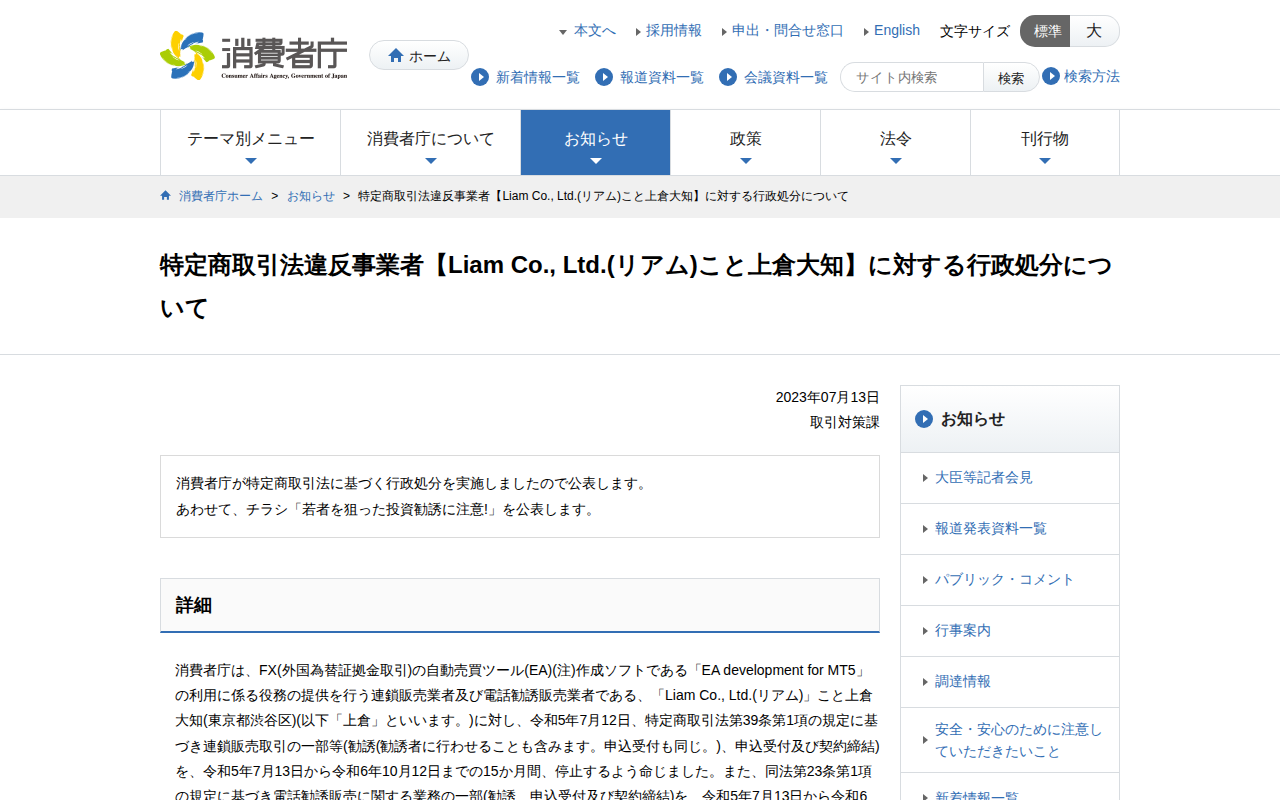The image size is (1280, 800).
Task: Click 消費者庁ホーム breadcrumb link
Action: click(221, 196)
